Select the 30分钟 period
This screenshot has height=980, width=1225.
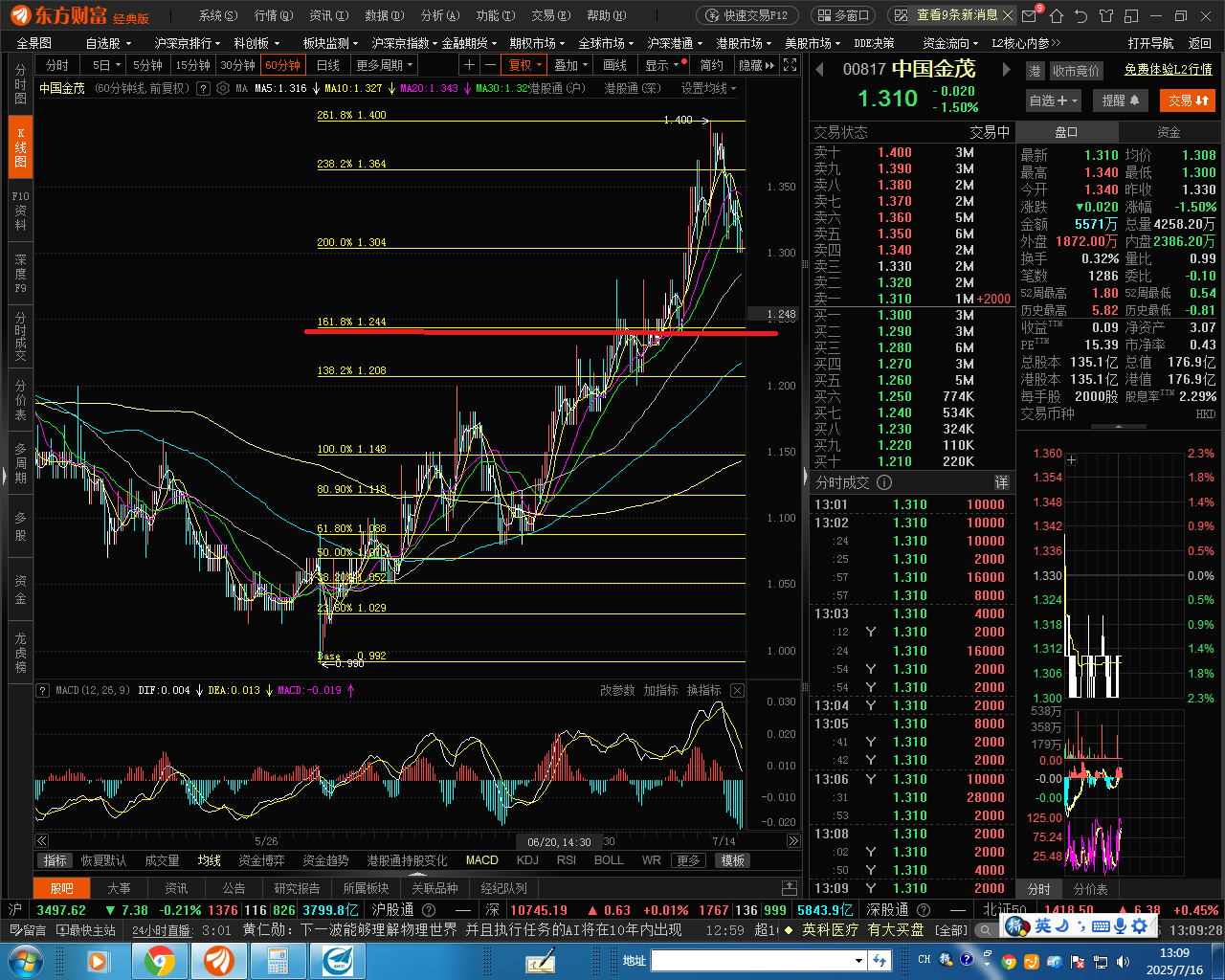tap(237, 65)
